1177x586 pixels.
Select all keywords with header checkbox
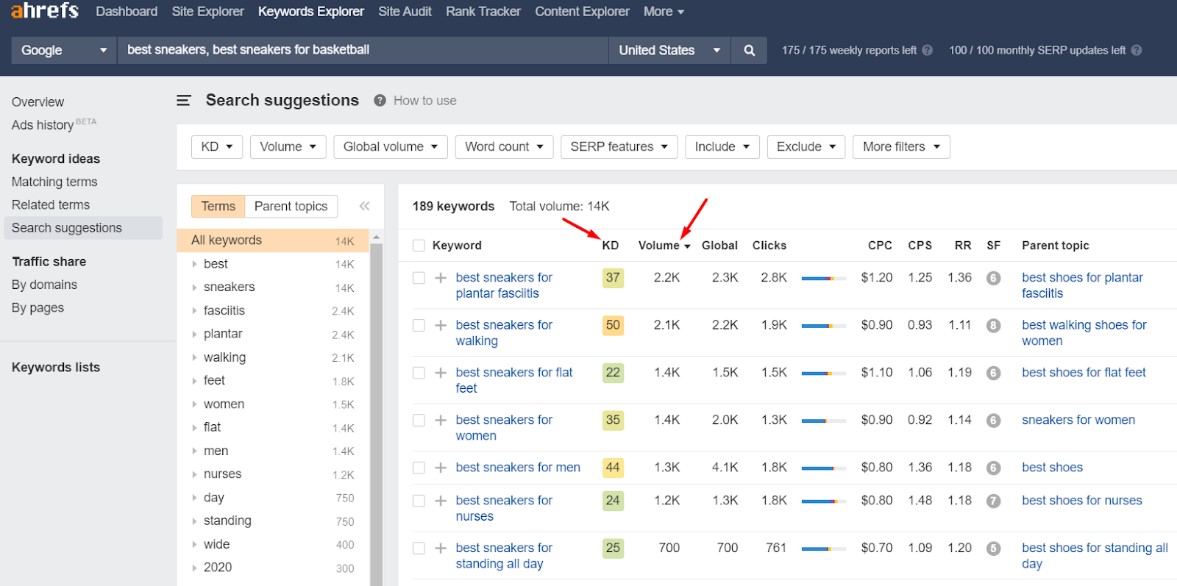419,245
